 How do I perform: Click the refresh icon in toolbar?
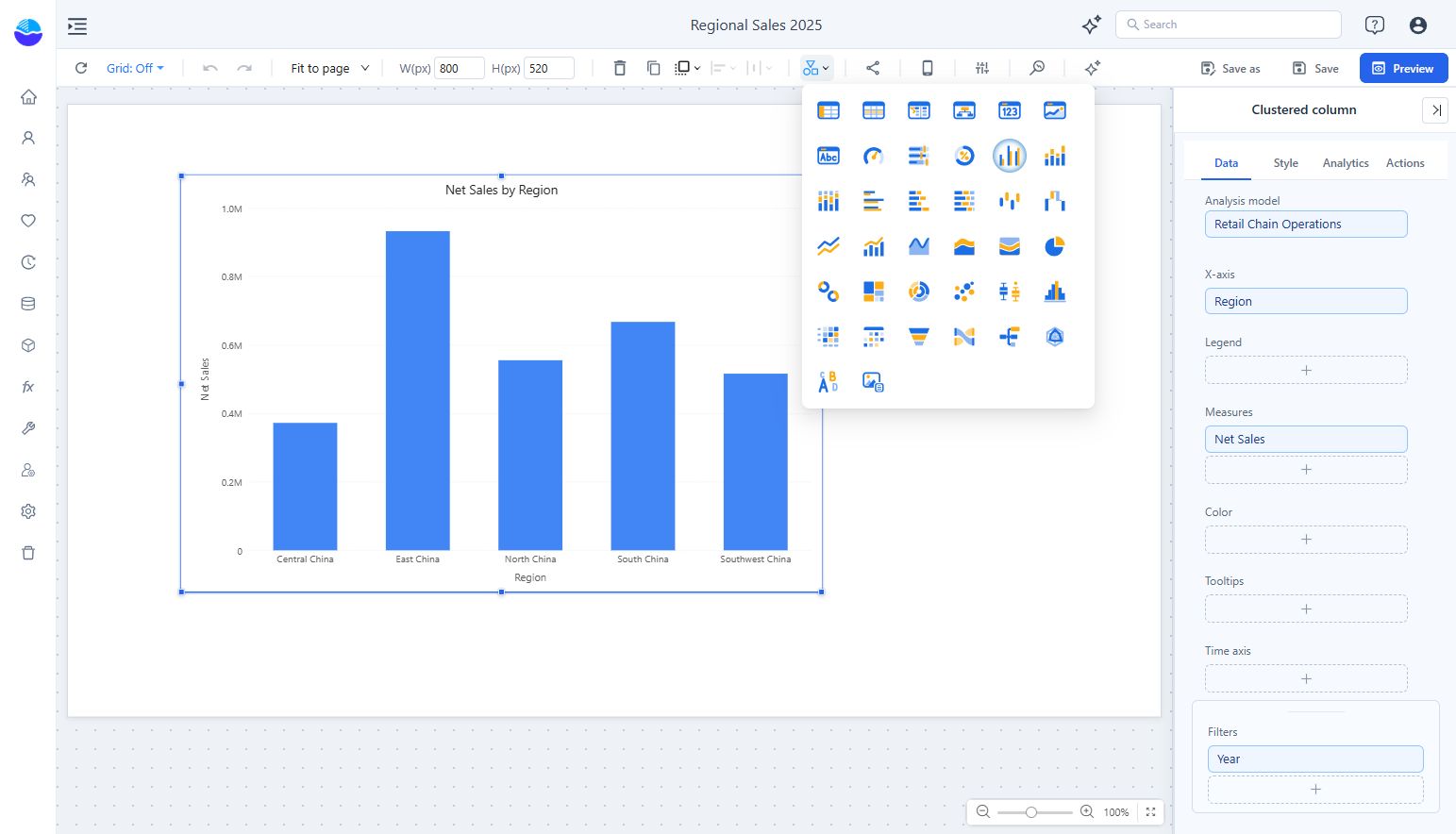pyautogui.click(x=81, y=68)
